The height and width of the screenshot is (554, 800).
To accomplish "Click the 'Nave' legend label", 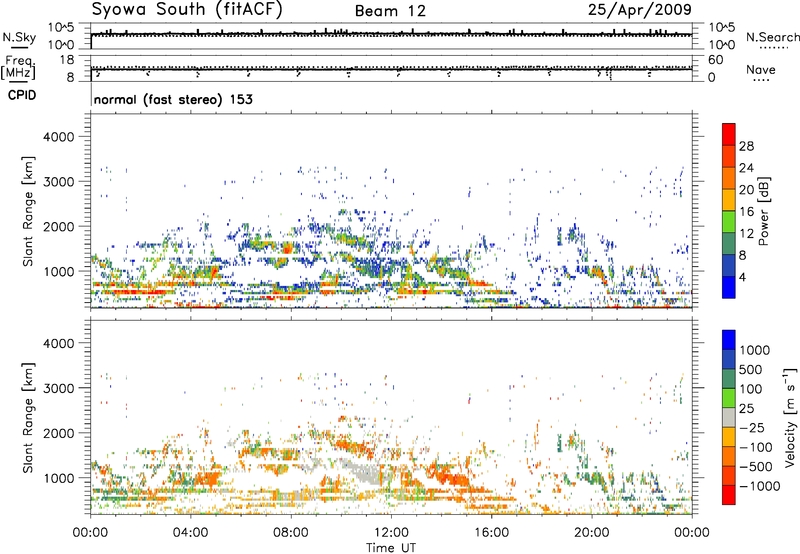I will pyautogui.click(x=761, y=69).
